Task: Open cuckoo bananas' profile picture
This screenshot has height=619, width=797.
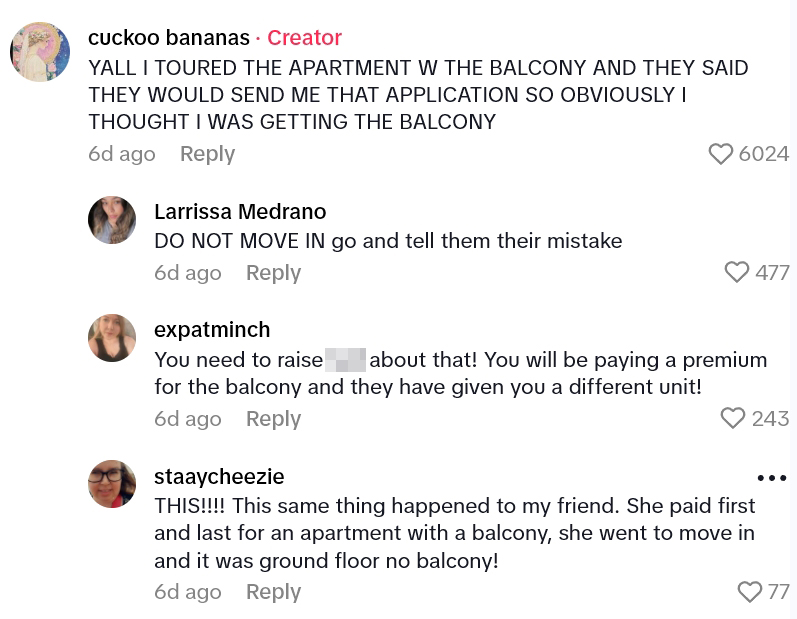Action: 40,52
